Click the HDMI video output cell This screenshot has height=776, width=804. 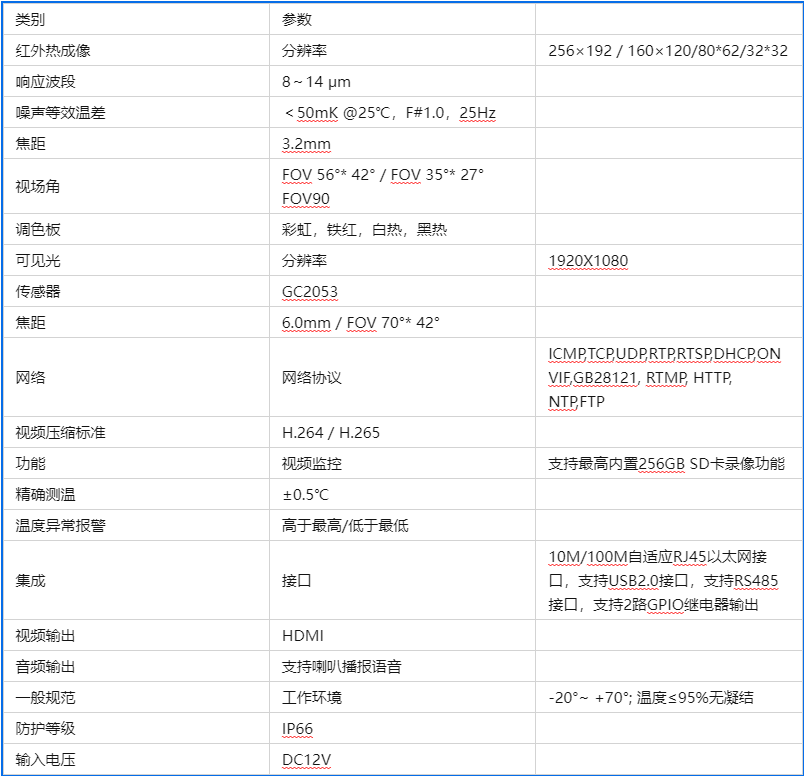click(303, 635)
